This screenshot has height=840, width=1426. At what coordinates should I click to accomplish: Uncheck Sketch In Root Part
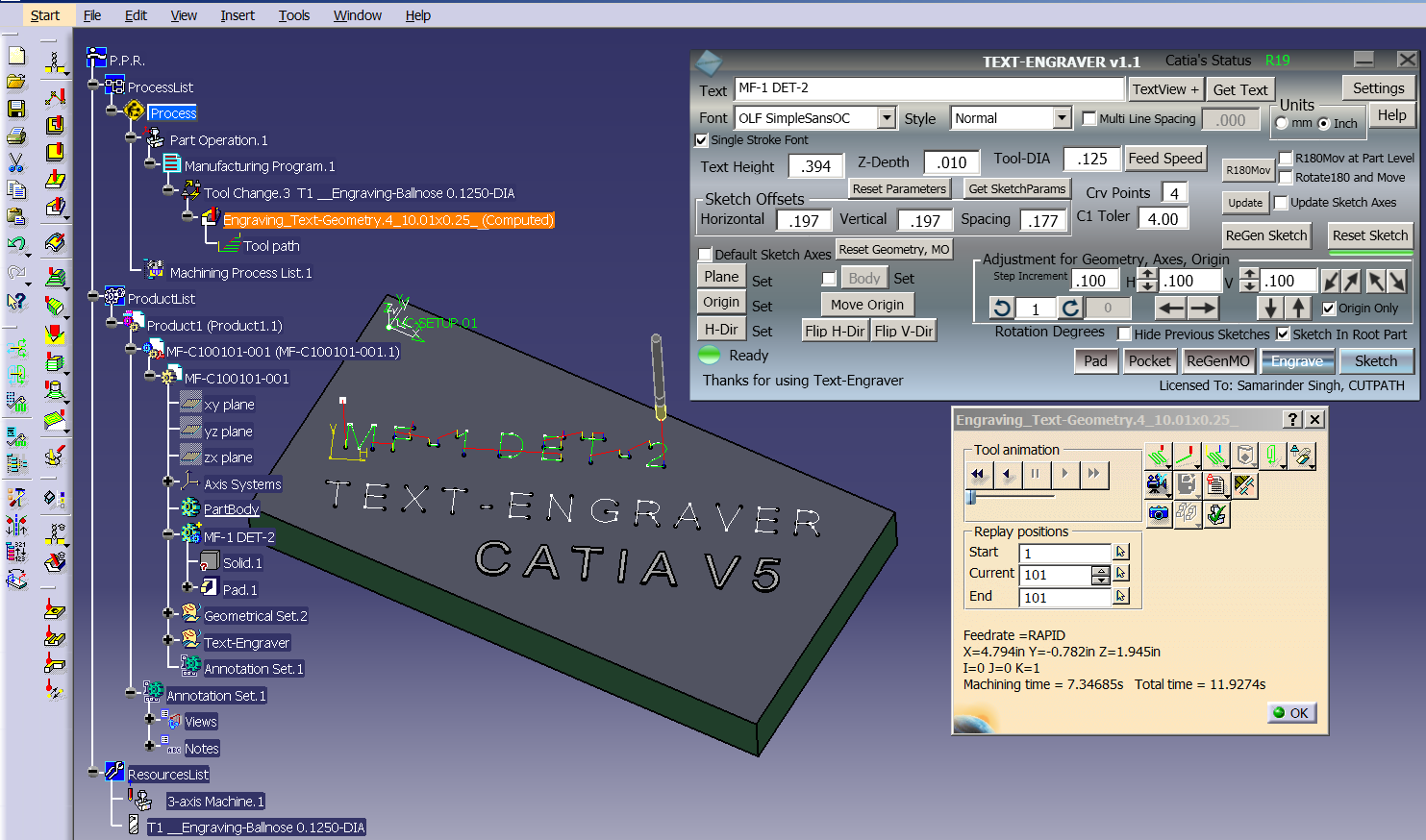coord(1283,334)
